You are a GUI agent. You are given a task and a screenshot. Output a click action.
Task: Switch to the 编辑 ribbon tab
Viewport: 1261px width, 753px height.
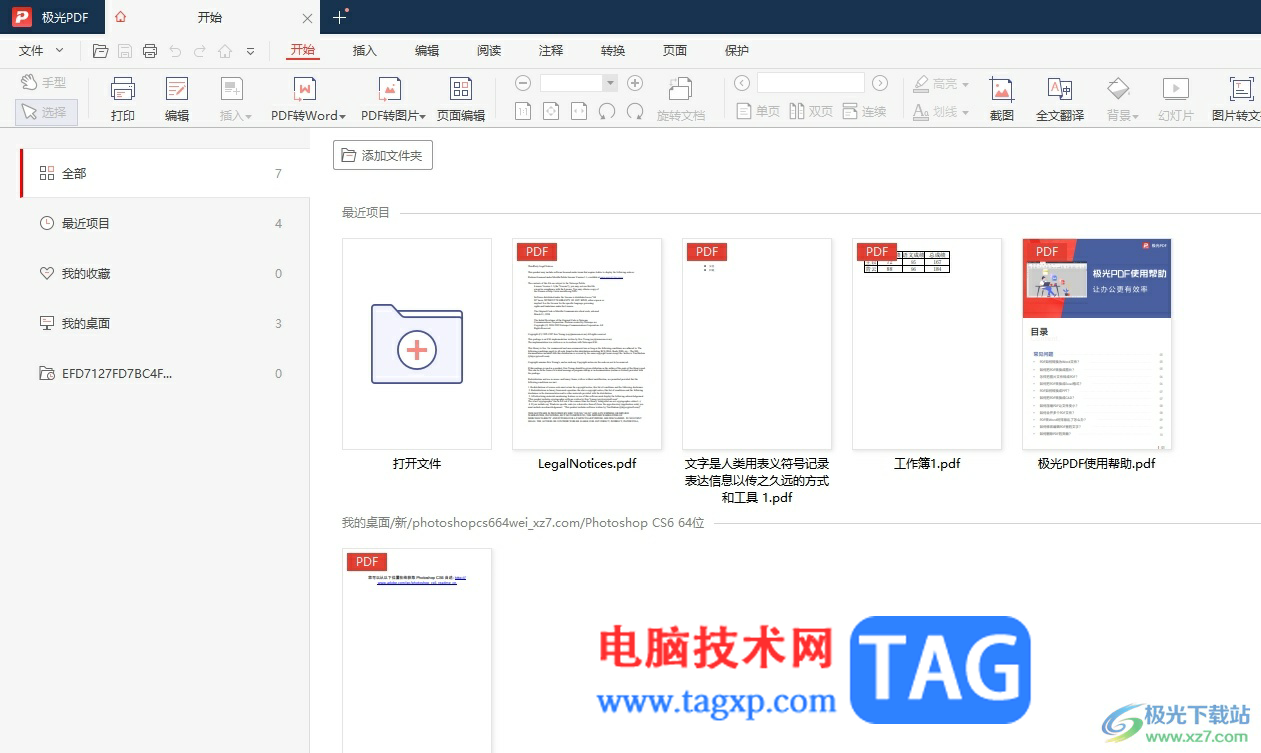coord(427,51)
